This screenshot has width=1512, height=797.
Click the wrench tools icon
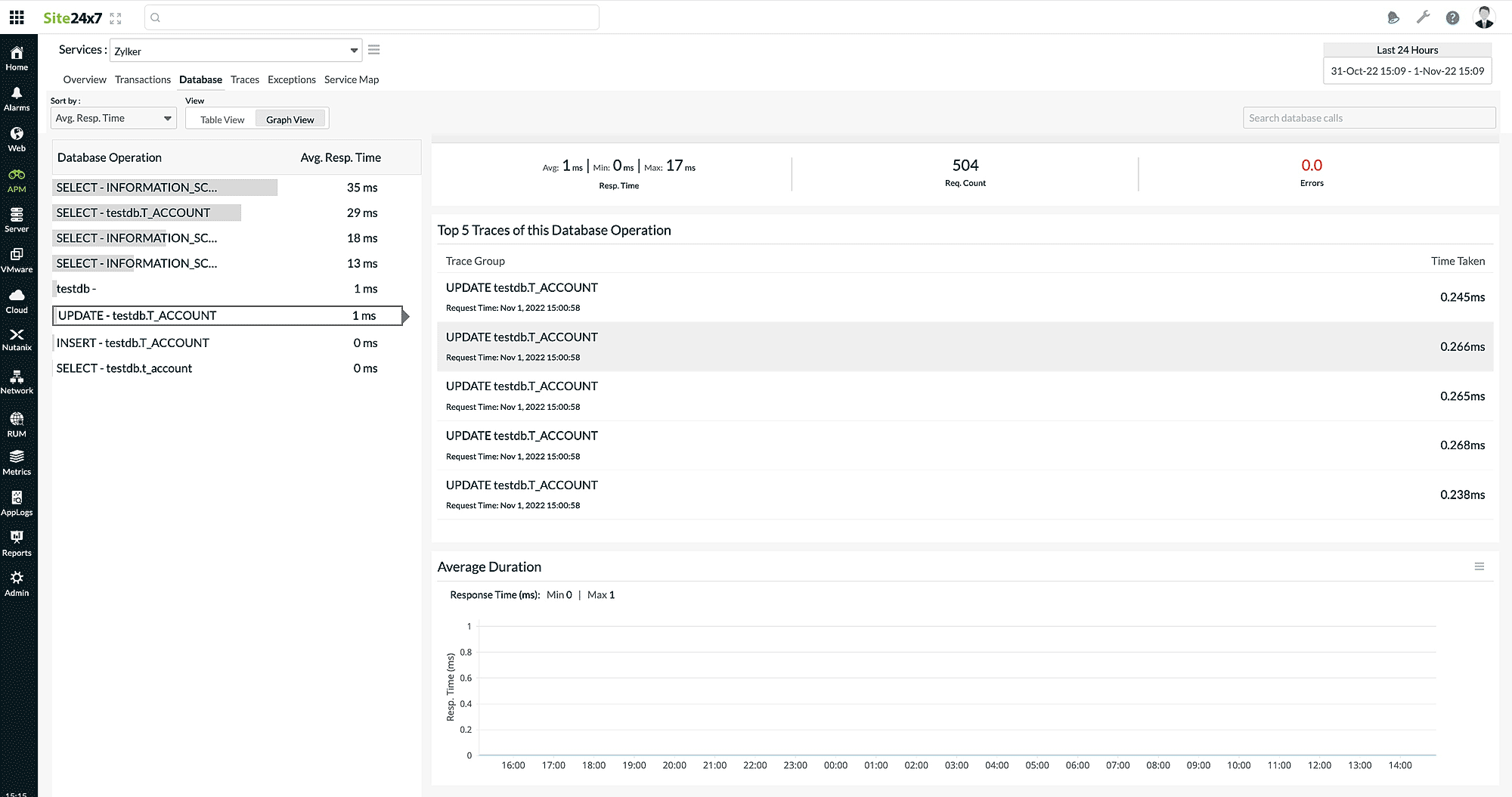1423,17
